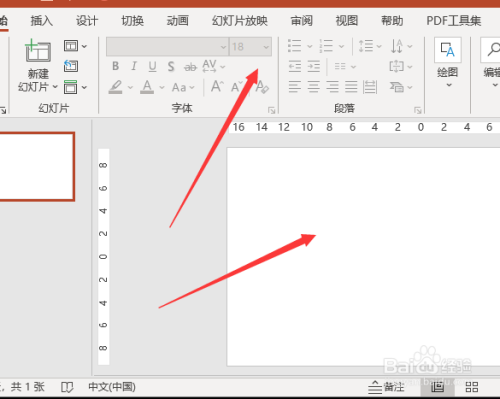The width and height of the screenshot is (500, 399).
Task: Justify text alignment
Action: tap(351, 87)
